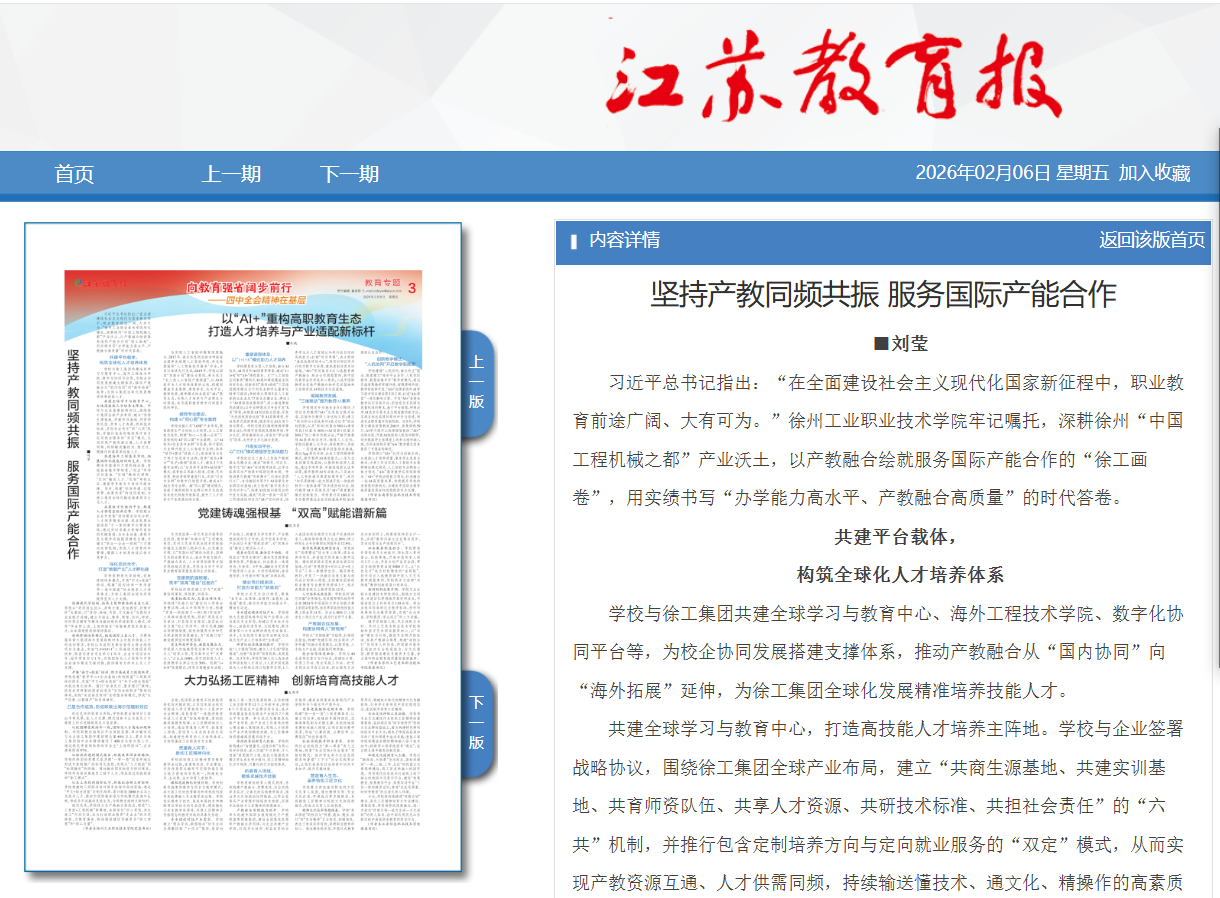Open the 党建铸魂强根基 article on the page
Viewport: 1220px width, 898px height.
pyautogui.click(x=291, y=513)
